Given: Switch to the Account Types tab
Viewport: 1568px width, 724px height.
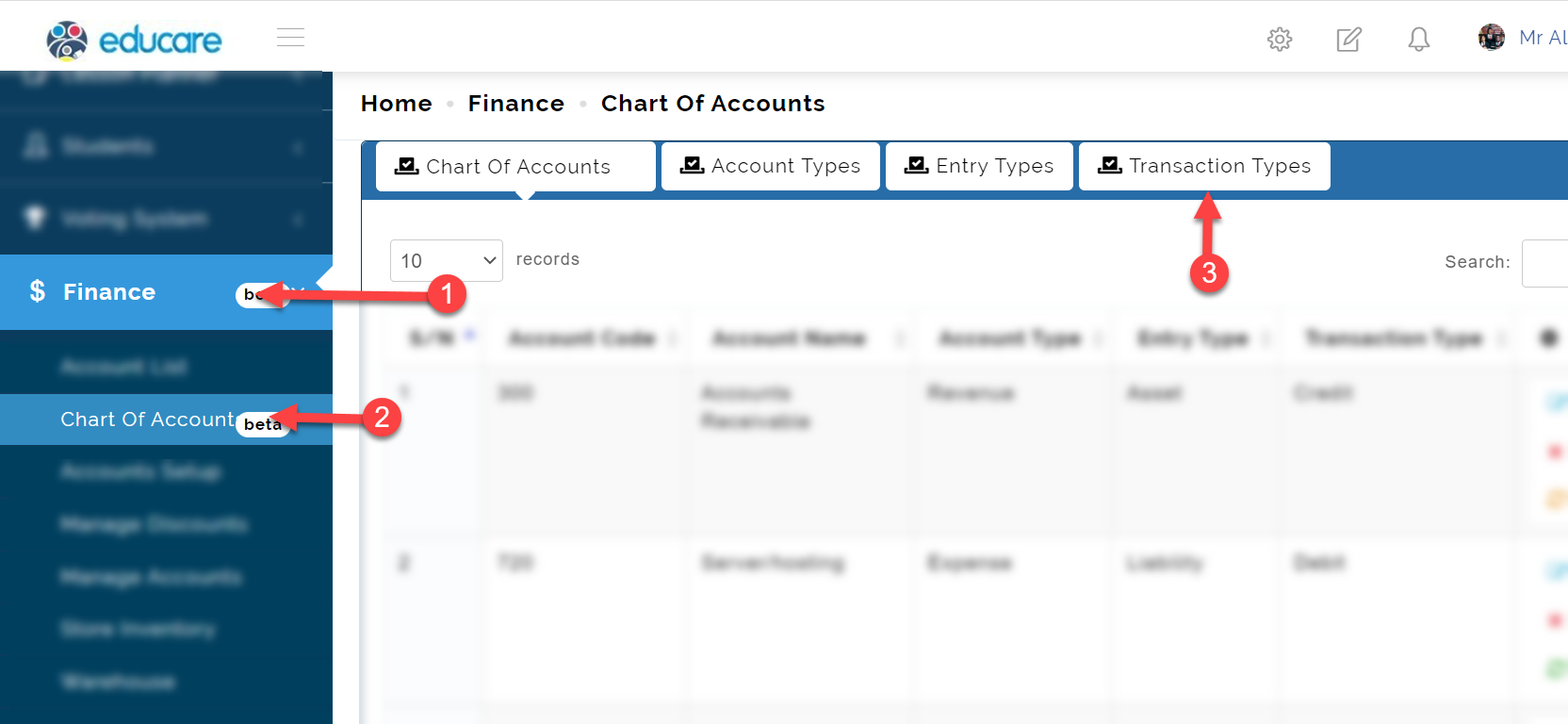Looking at the screenshot, I should [771, 166].
